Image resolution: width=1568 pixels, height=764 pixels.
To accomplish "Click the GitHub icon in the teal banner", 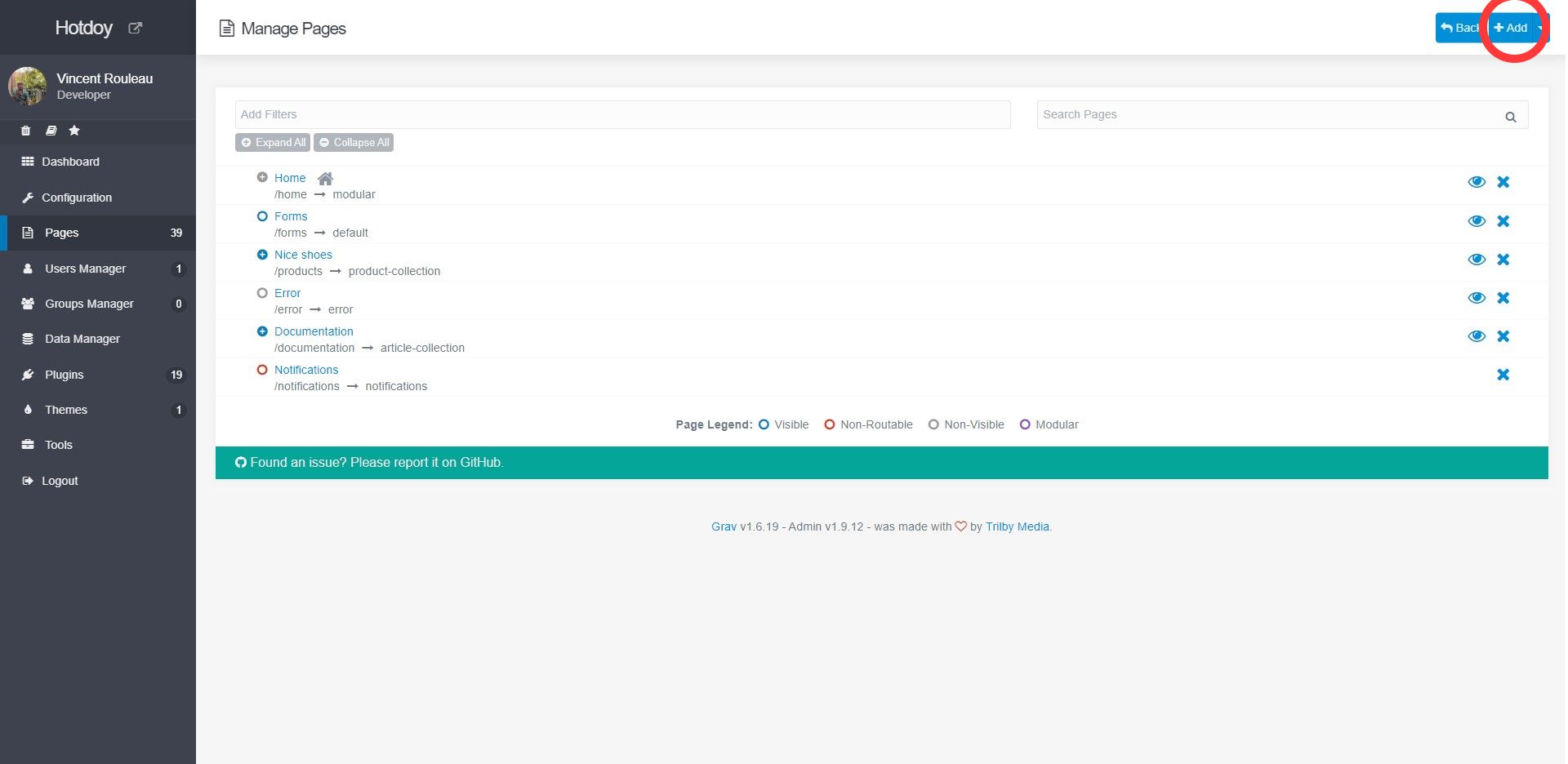I will point(240,463).
